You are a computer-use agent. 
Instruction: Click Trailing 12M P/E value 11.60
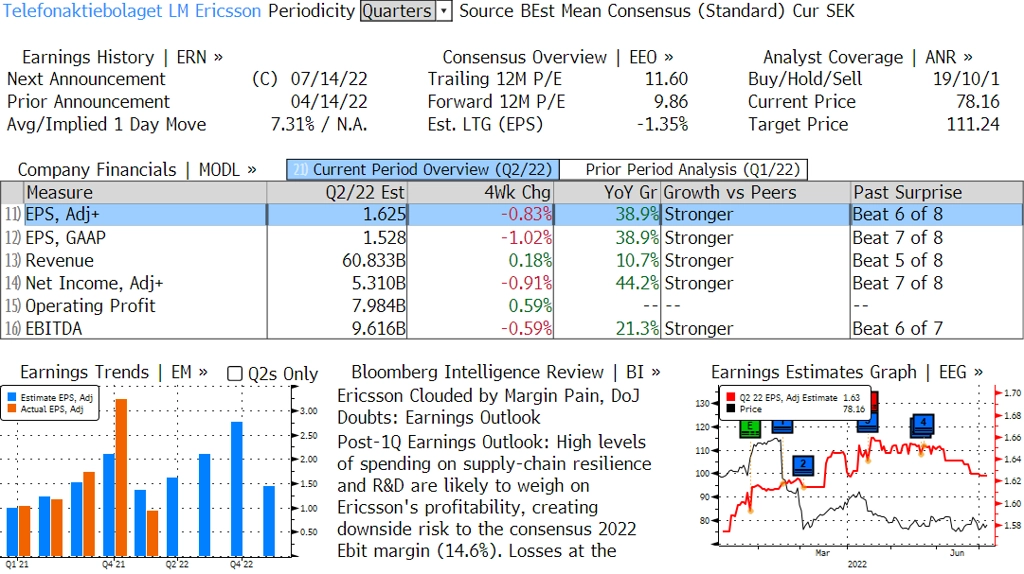[x=666, y=79]
